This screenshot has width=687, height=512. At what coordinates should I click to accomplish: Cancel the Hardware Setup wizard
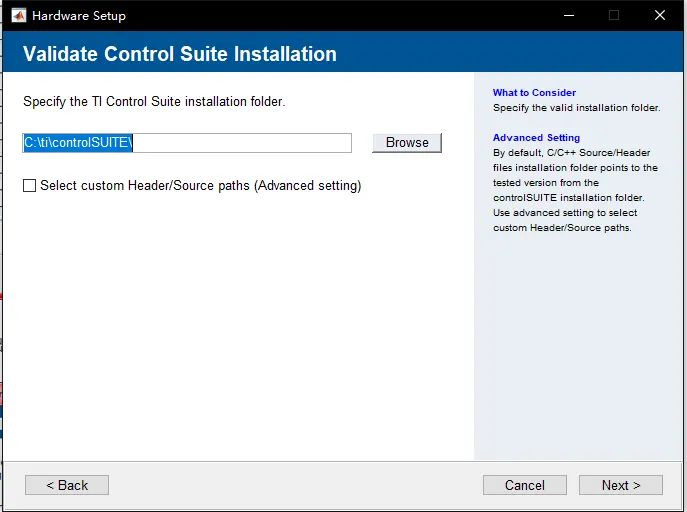tap(525, 485)
